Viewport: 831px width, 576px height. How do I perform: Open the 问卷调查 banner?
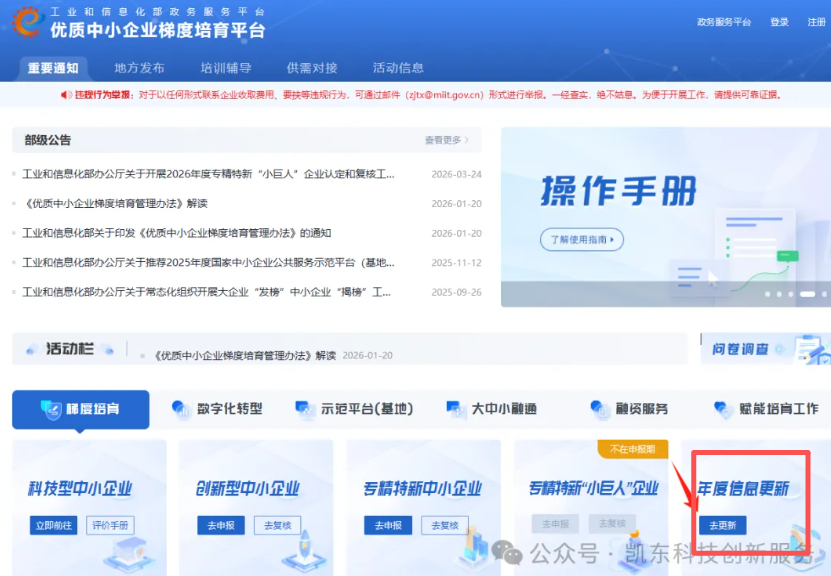tap(760, 349)
